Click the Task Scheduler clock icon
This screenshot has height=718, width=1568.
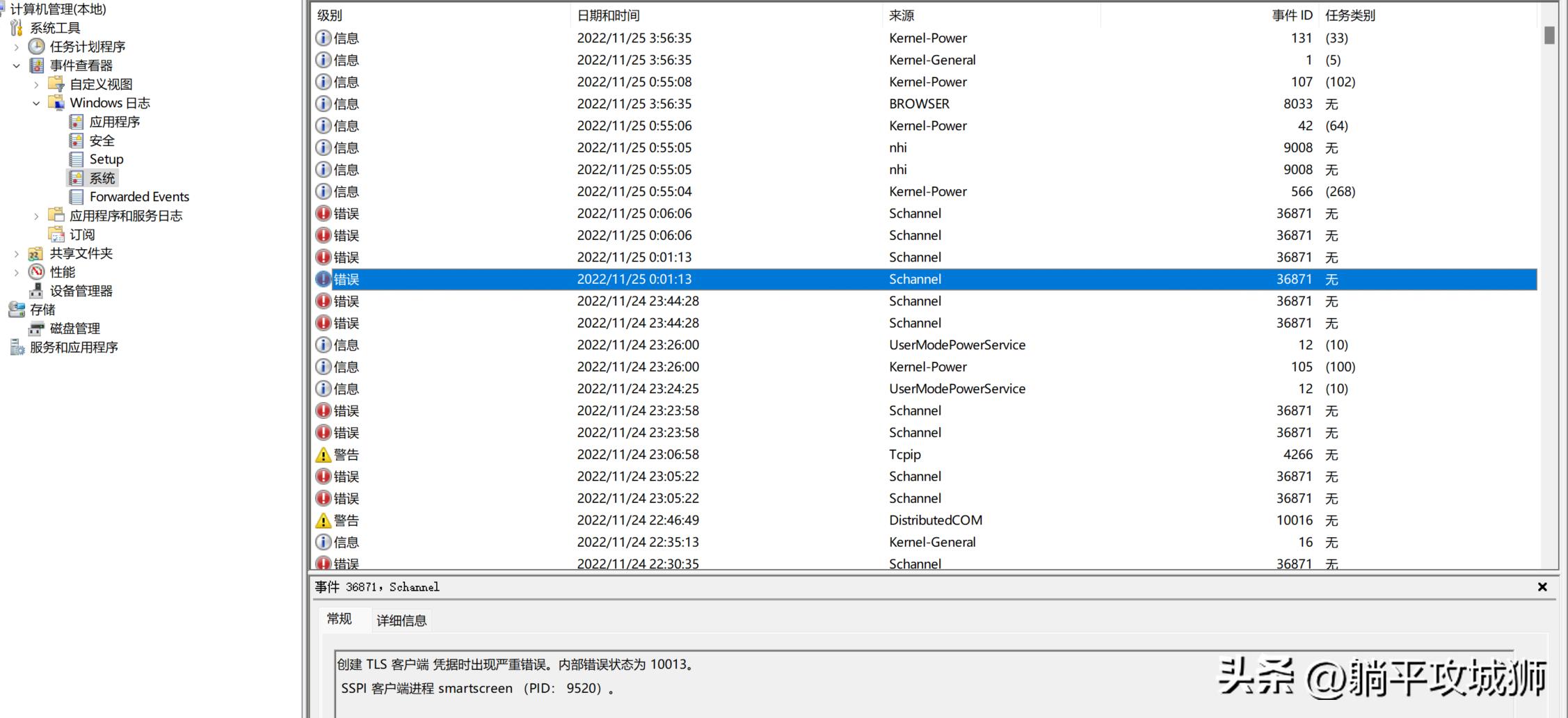(x=36, y=47)
